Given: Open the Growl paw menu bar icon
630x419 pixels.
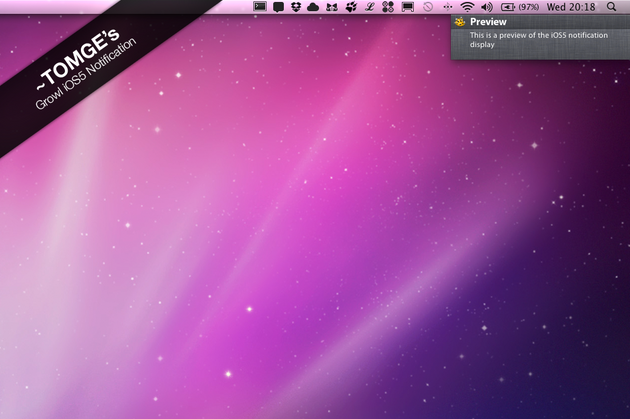Looking at the screenshot, I should [x=351, y=6].
